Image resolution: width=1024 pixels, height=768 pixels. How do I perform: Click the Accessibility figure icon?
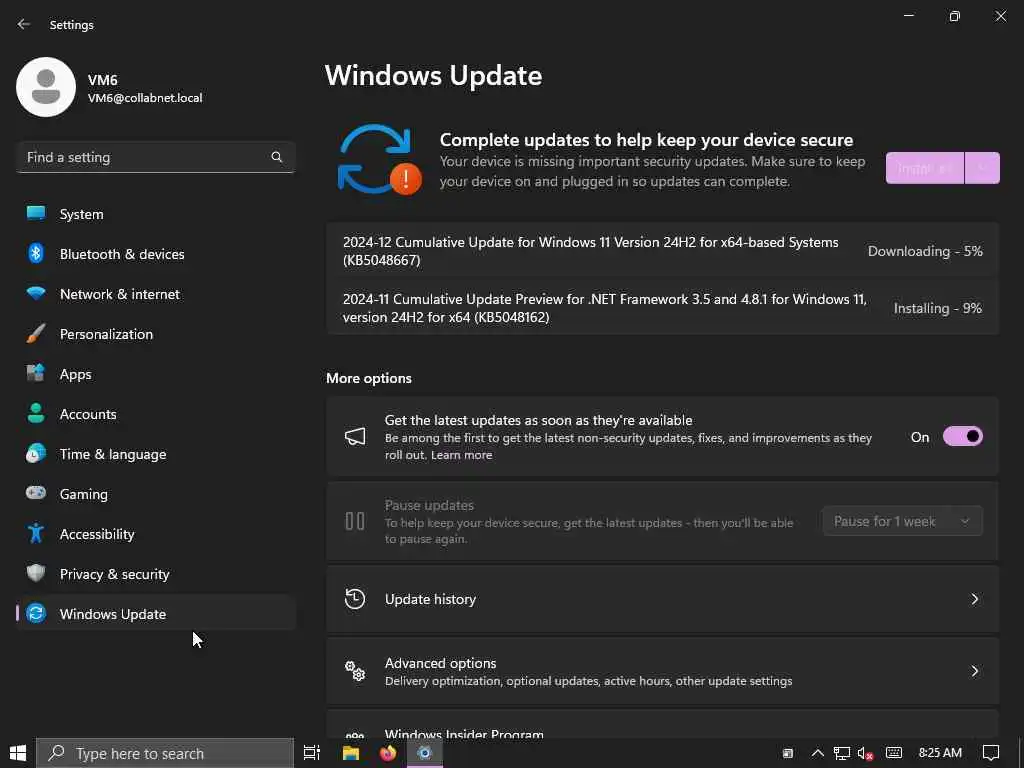(36, 534)
